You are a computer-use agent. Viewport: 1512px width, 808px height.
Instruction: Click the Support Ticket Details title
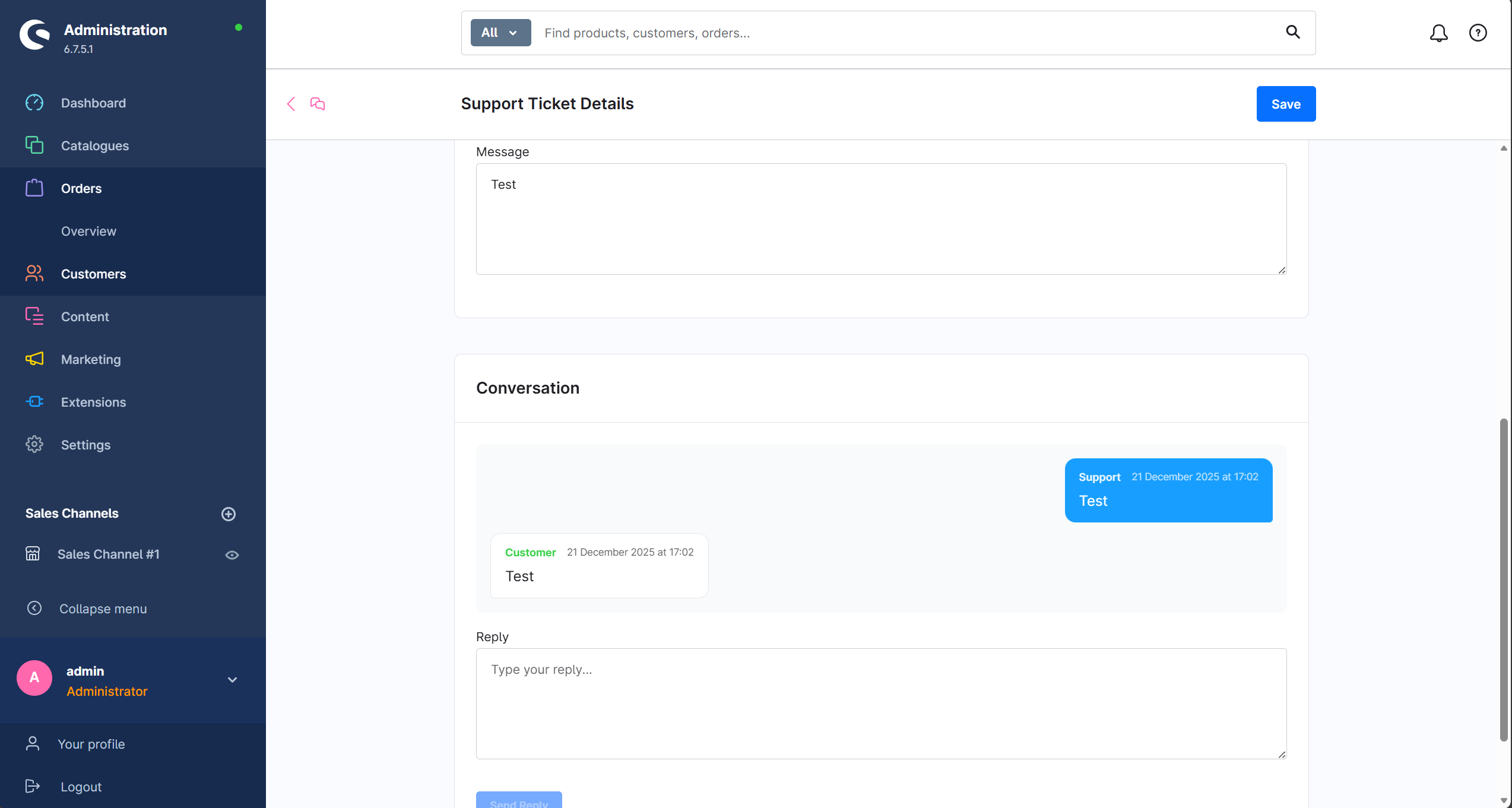point(547,104)
